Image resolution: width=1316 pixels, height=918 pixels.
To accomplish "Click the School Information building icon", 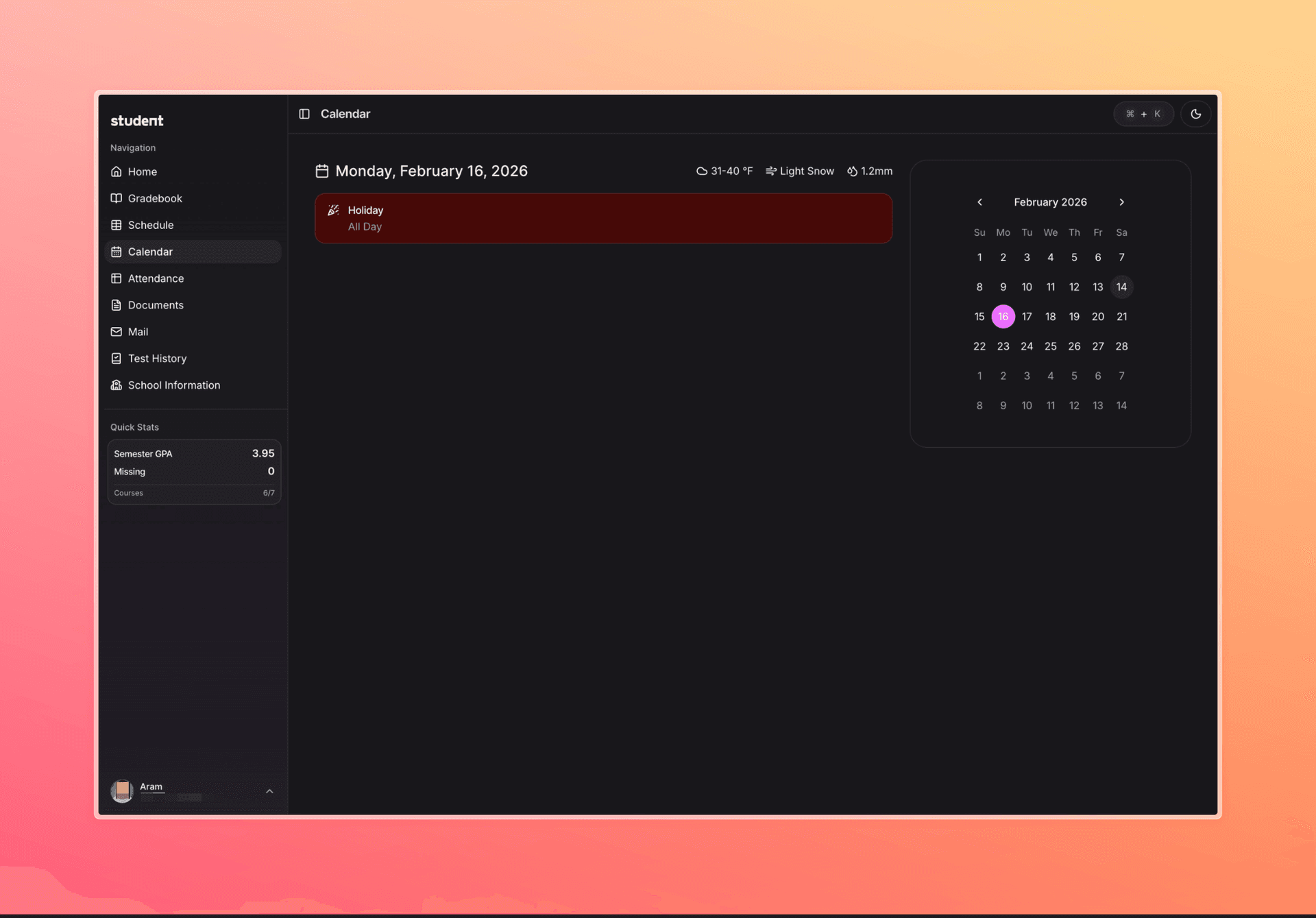I will (x=117, y=385).
